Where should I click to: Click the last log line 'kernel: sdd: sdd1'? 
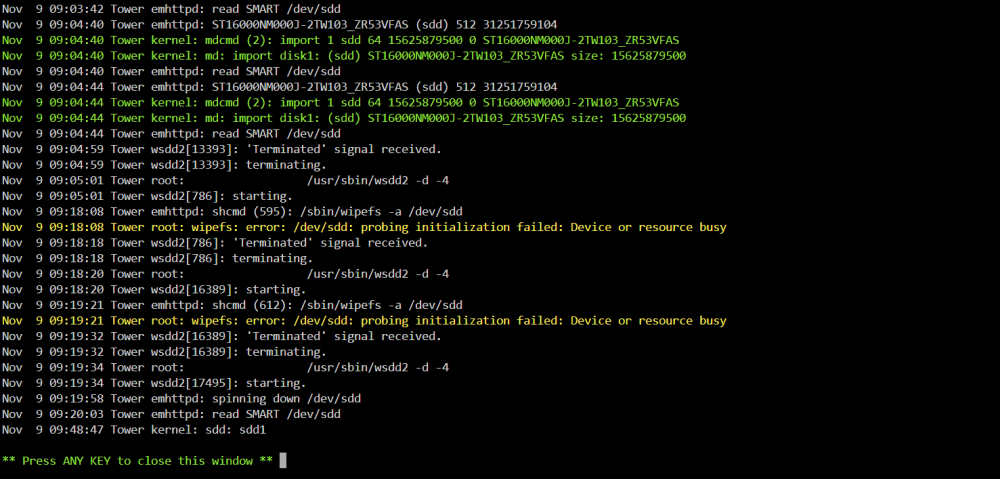tap(134, 430)
